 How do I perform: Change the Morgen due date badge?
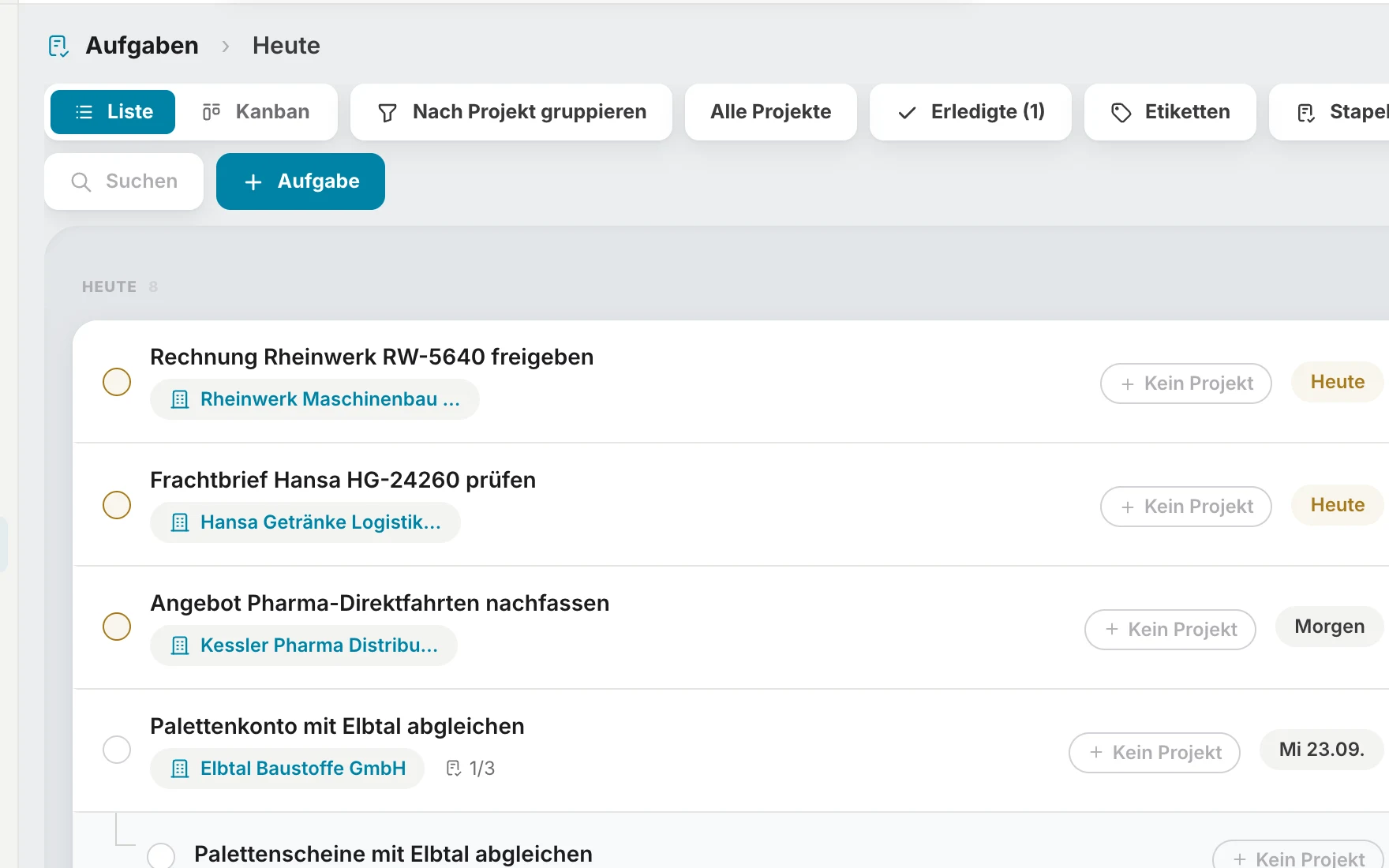[1330, 627]
